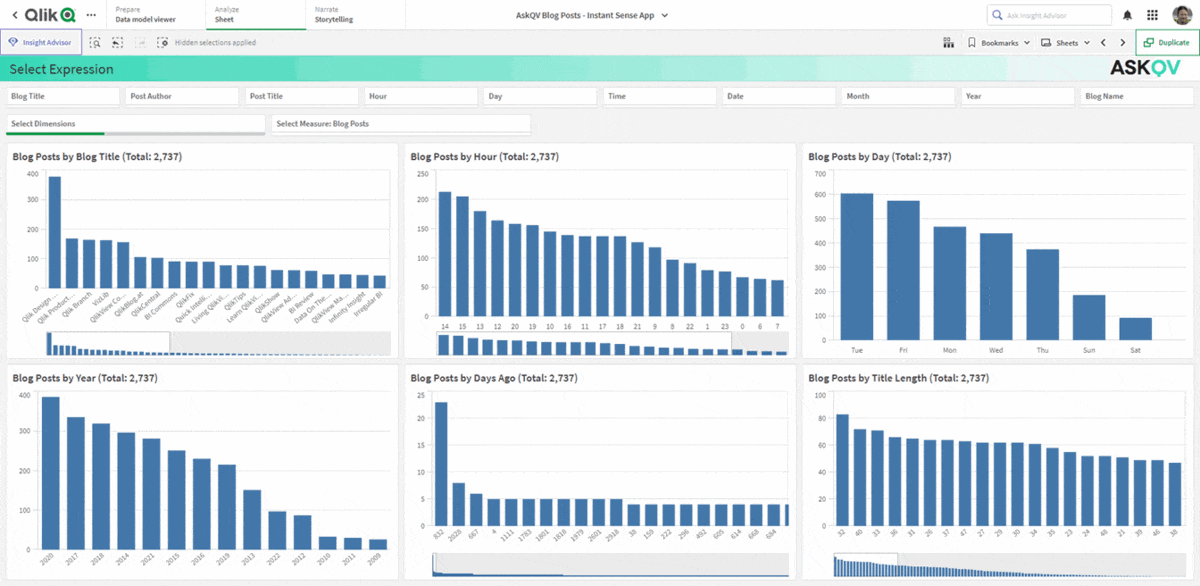Click the 'Blog Posts by Year (Total: 2,737)' chart title
This screenshot has width=1200, height=586.
coord(86,378)
